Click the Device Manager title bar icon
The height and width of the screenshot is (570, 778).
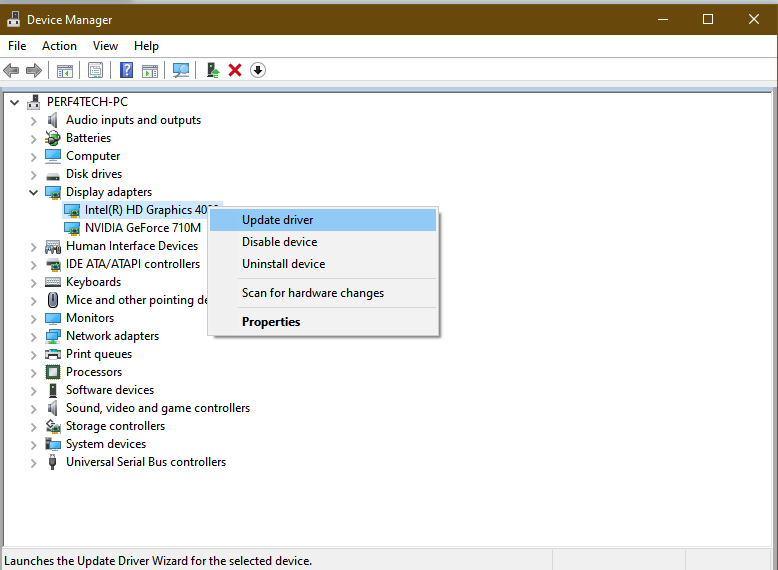13,20
